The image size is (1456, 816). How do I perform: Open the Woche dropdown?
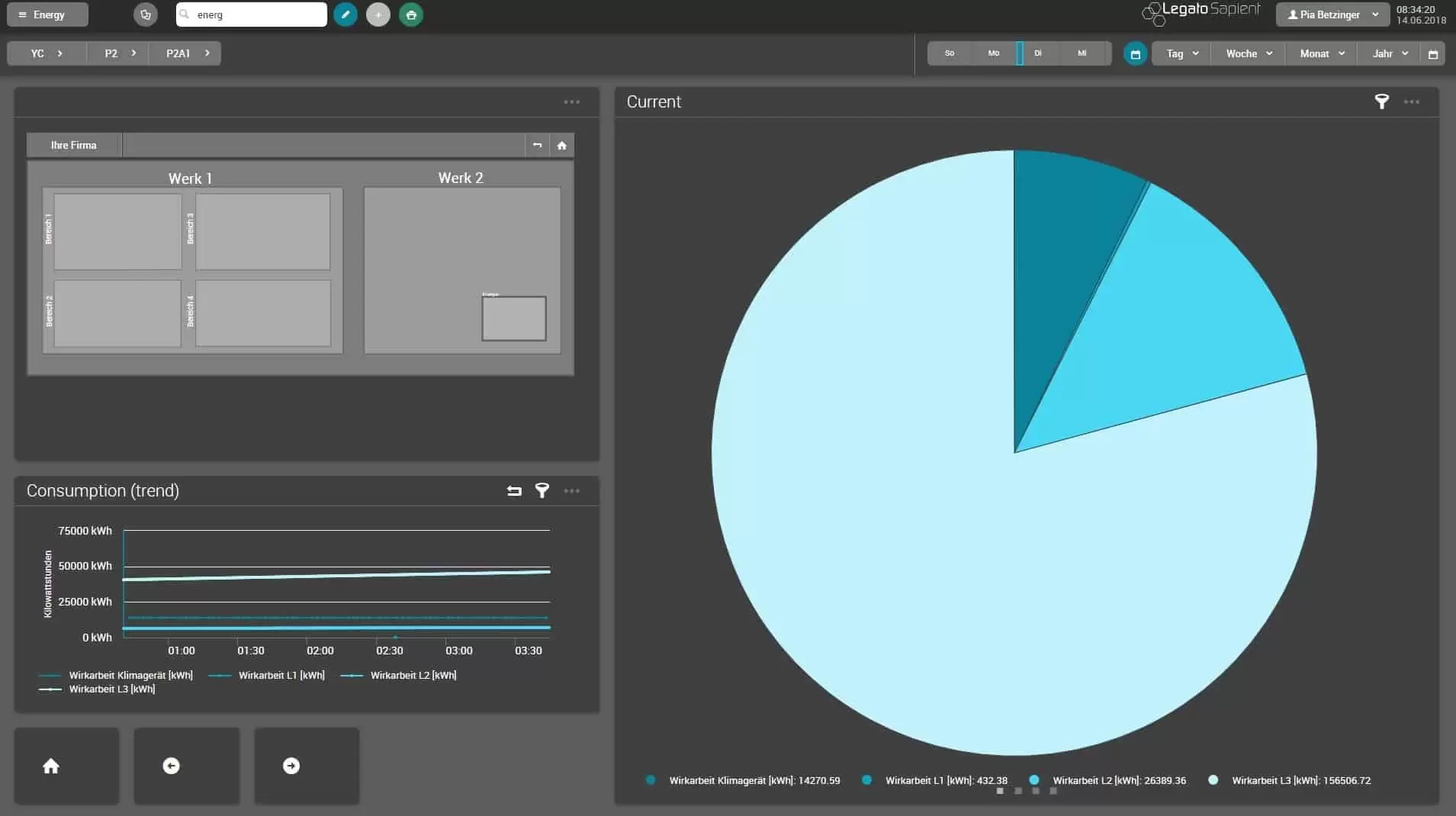[x=1249, y=53]
